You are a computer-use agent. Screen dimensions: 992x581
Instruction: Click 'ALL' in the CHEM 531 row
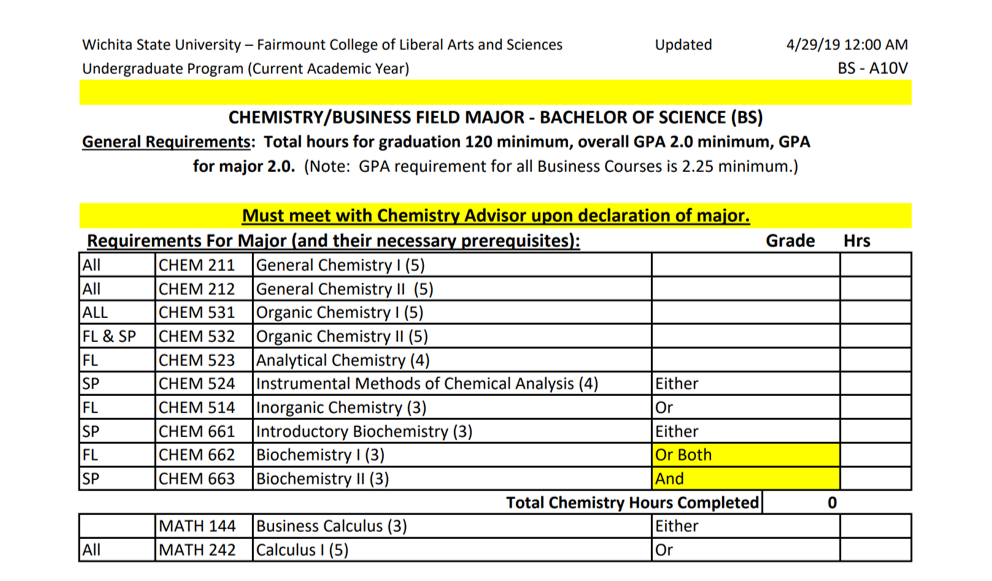[x=95, y=313]
